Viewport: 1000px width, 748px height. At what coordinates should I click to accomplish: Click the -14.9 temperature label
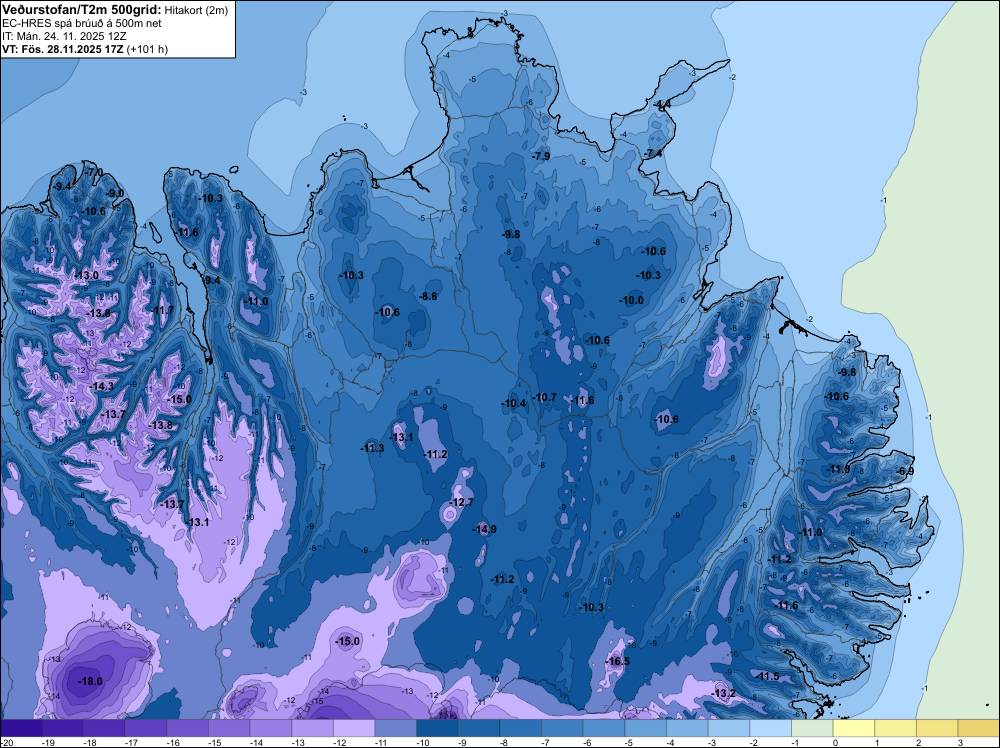click(x=484, y=529)
